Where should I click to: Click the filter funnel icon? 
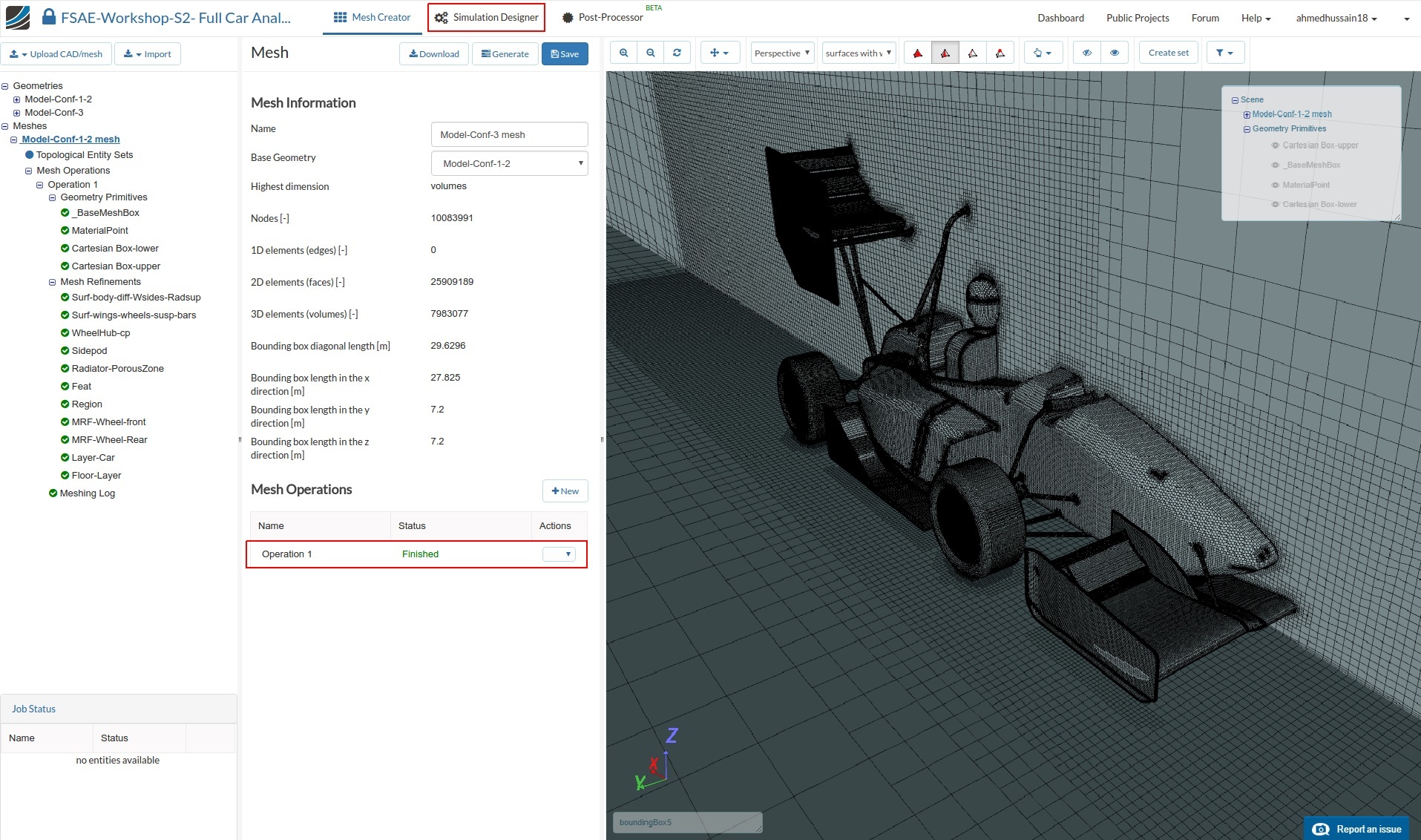(x=1224, y=53)
